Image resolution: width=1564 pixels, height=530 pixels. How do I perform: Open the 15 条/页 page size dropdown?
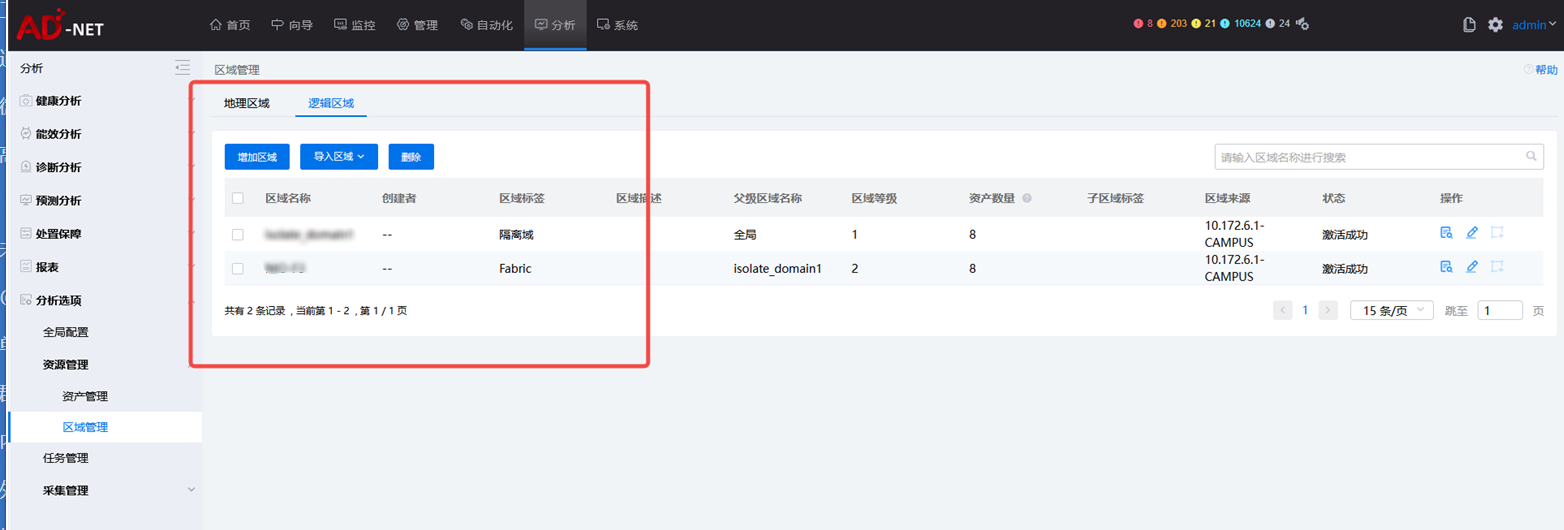click(1391, 311)
